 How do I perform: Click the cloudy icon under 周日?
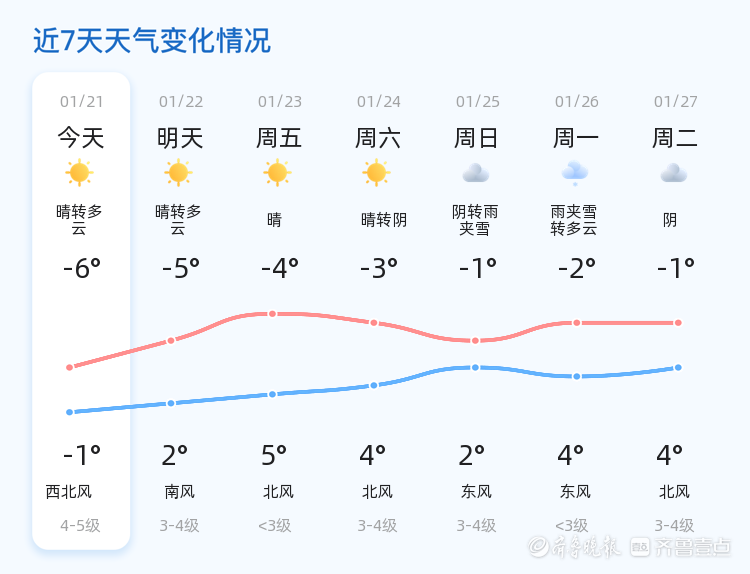[475, 173]
